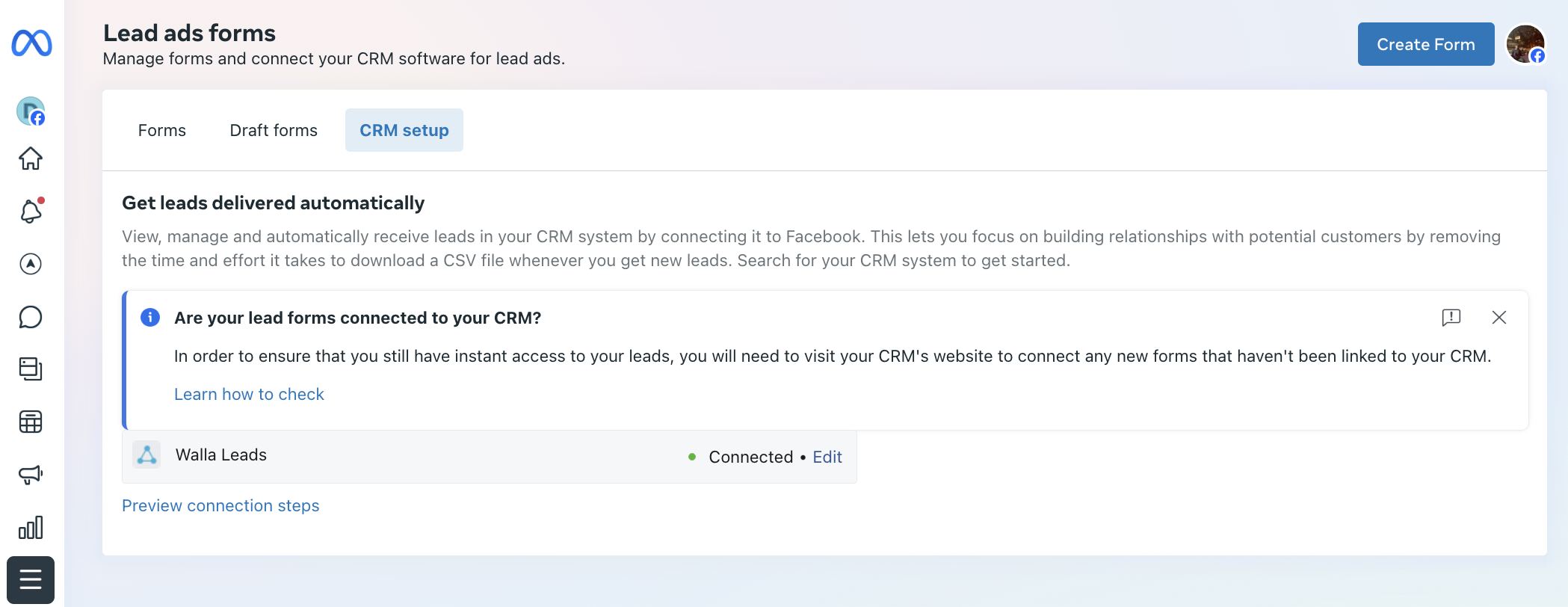Select the CRM setup tab

[x=404, y=130]
